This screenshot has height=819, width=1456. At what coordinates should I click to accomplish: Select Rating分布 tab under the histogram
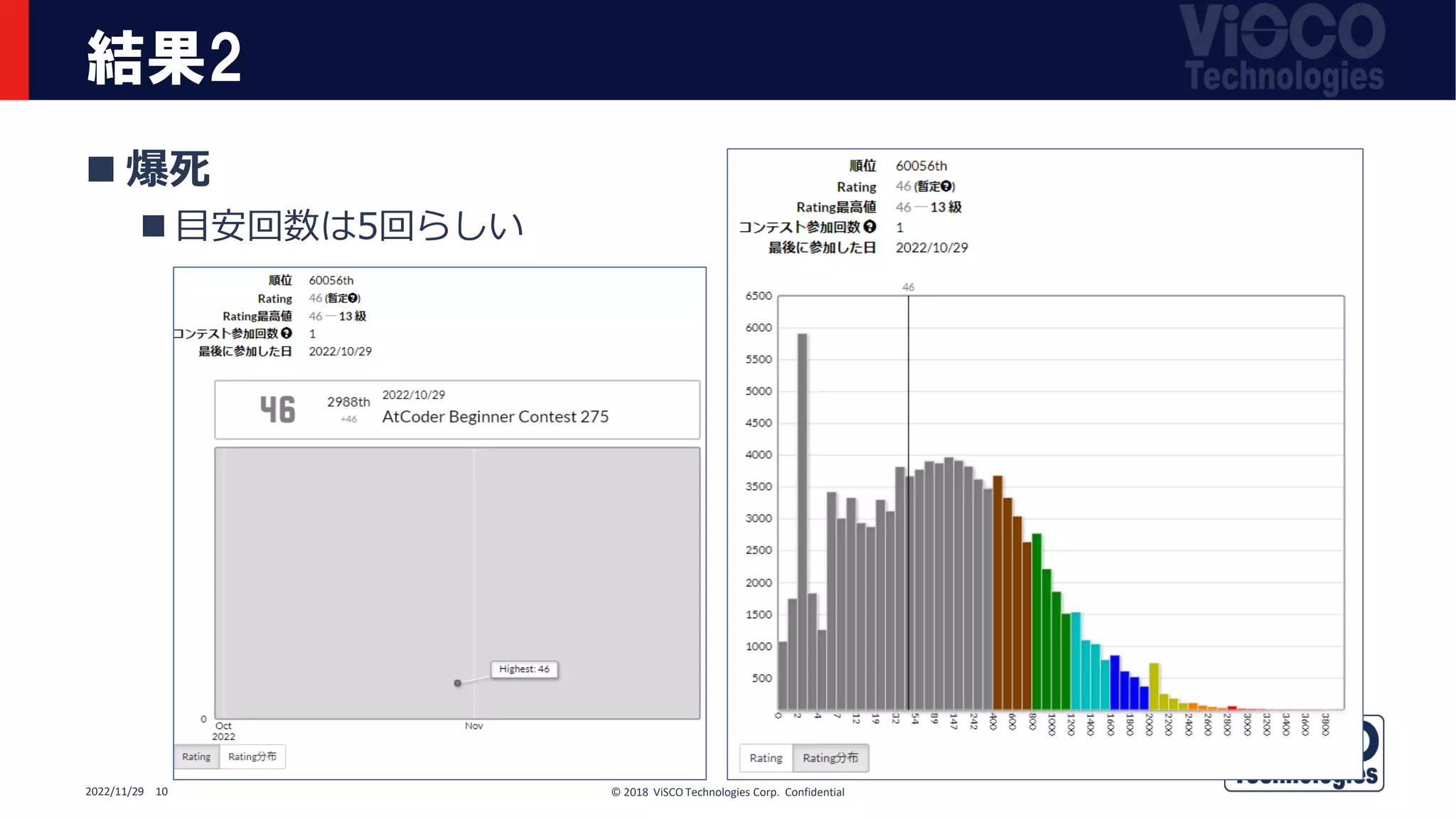[x=830, y=758]
